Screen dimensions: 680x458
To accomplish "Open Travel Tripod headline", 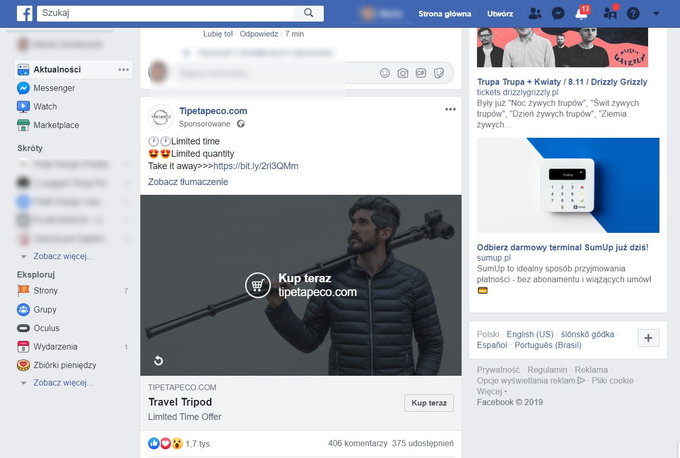I will [x=180, y=402].
